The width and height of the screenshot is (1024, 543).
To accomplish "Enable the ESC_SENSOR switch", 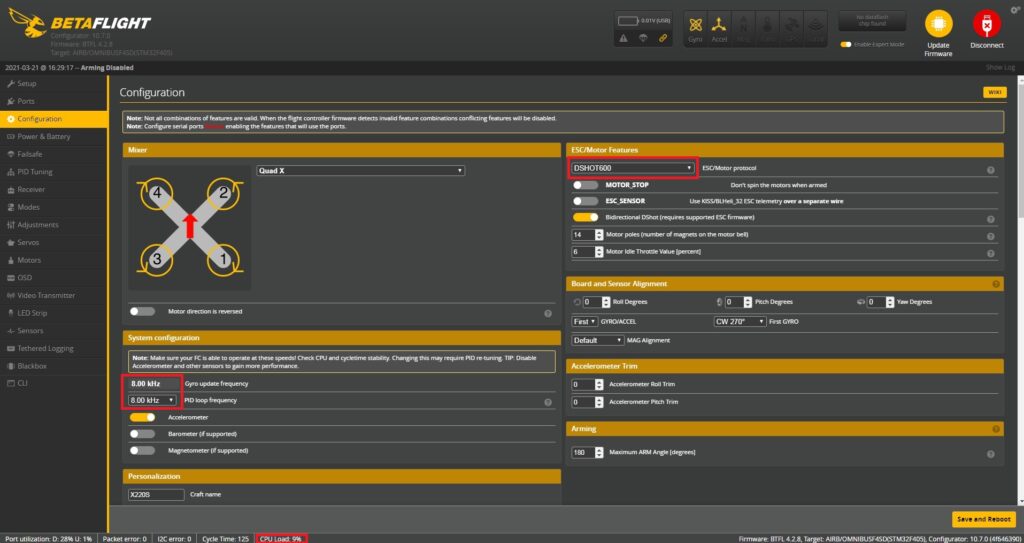I will pyautogui.click(x=585, y=201).
